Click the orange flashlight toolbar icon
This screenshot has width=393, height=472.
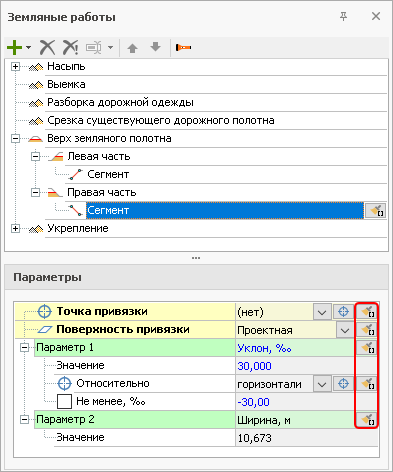tap(183, 47)
